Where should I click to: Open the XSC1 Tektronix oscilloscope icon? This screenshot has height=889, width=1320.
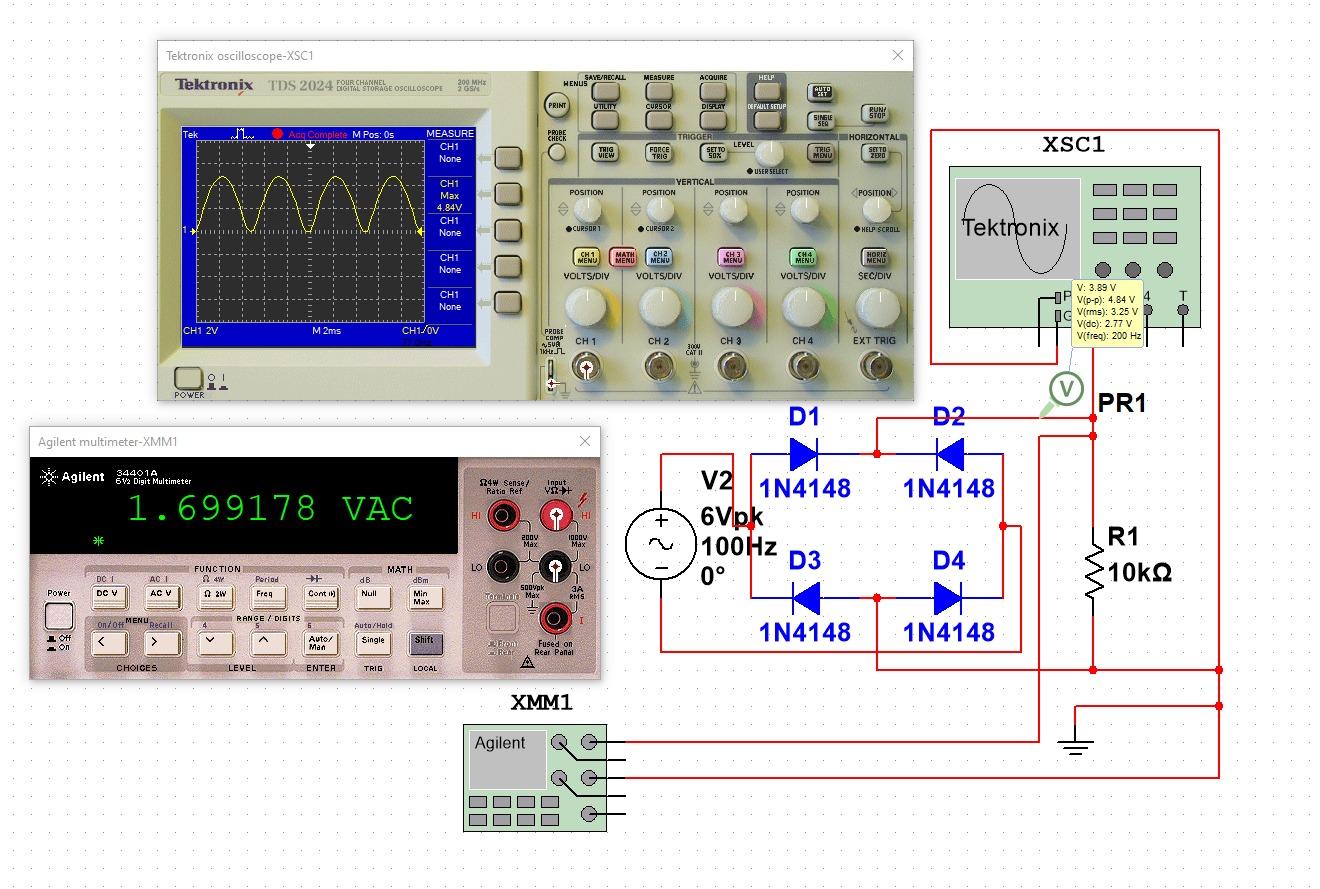click(1074, 245)
